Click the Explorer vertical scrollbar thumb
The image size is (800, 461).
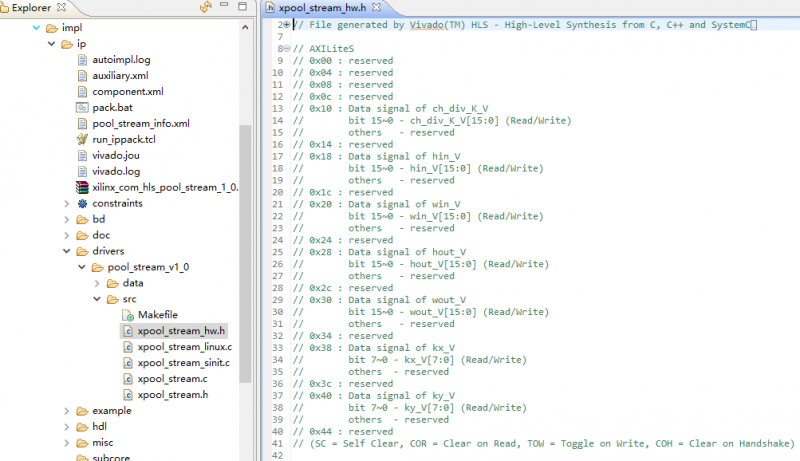(x=245, y=253)
